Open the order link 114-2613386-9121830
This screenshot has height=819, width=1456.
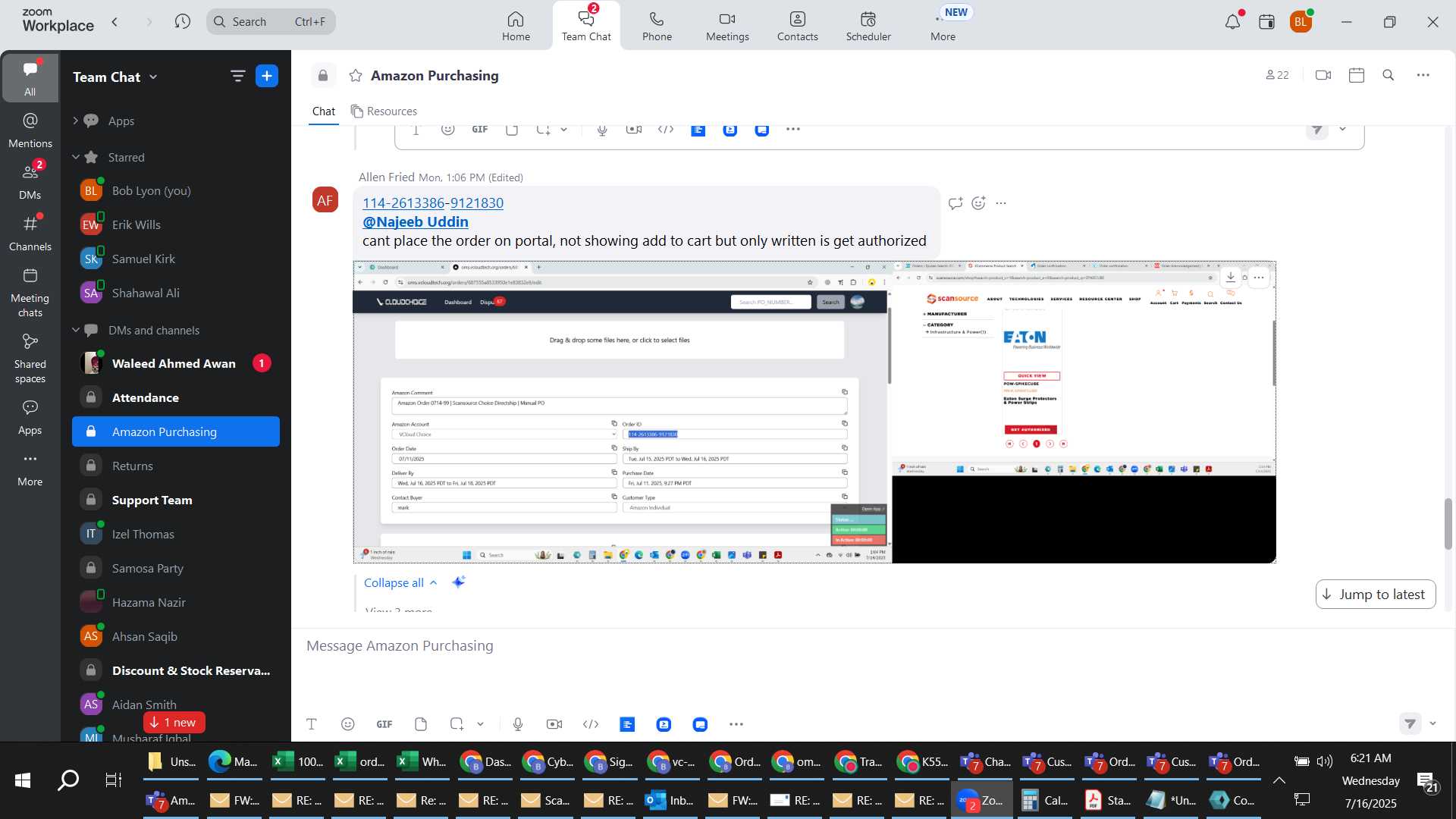tap(432, 202)
